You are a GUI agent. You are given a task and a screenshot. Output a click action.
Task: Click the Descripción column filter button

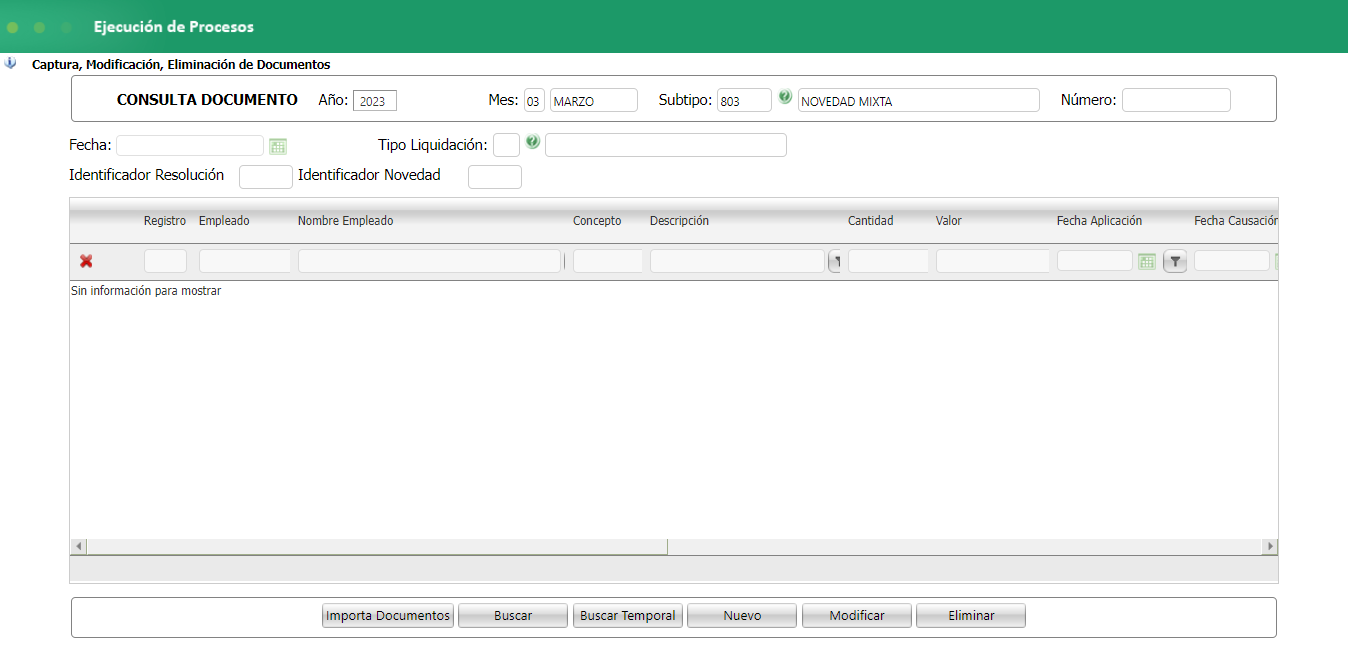[835, 262]
